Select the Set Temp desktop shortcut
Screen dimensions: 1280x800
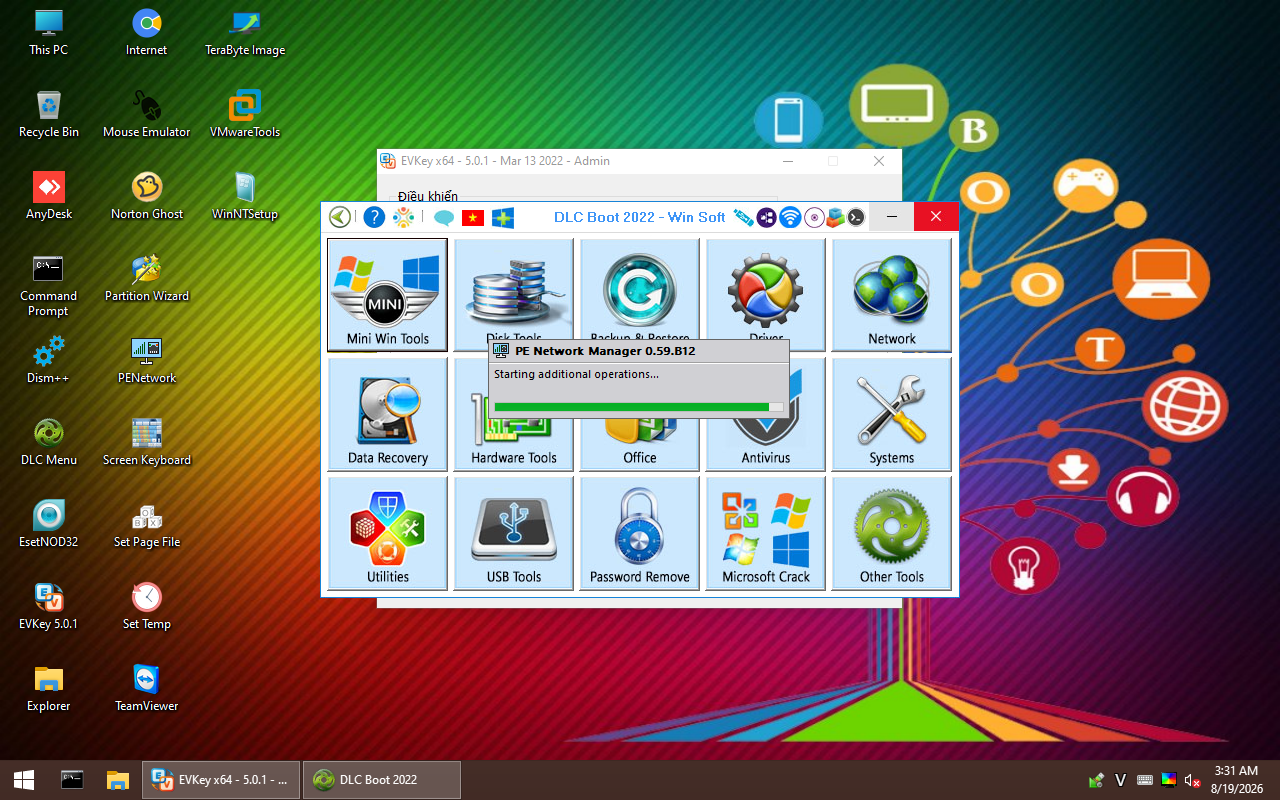(147, 606)
